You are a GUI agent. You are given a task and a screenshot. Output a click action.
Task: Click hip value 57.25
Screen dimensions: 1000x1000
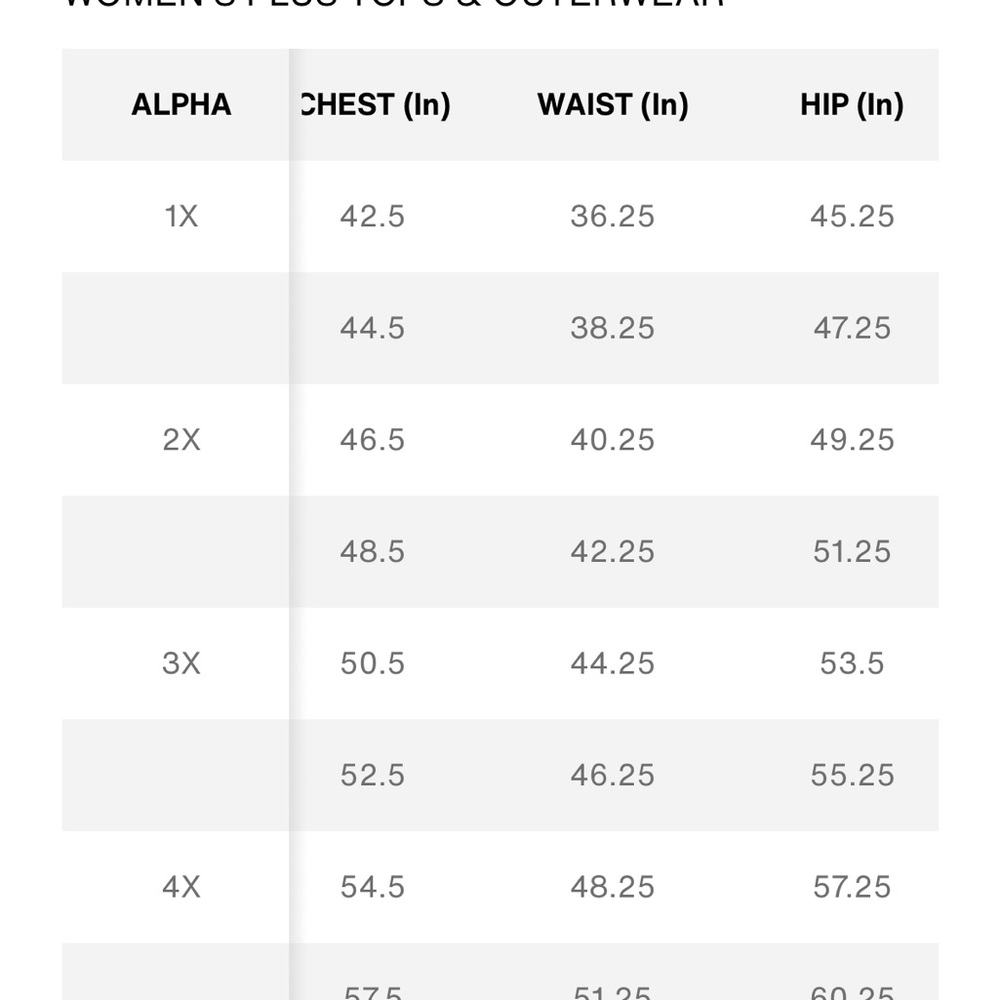click(852, 887)
